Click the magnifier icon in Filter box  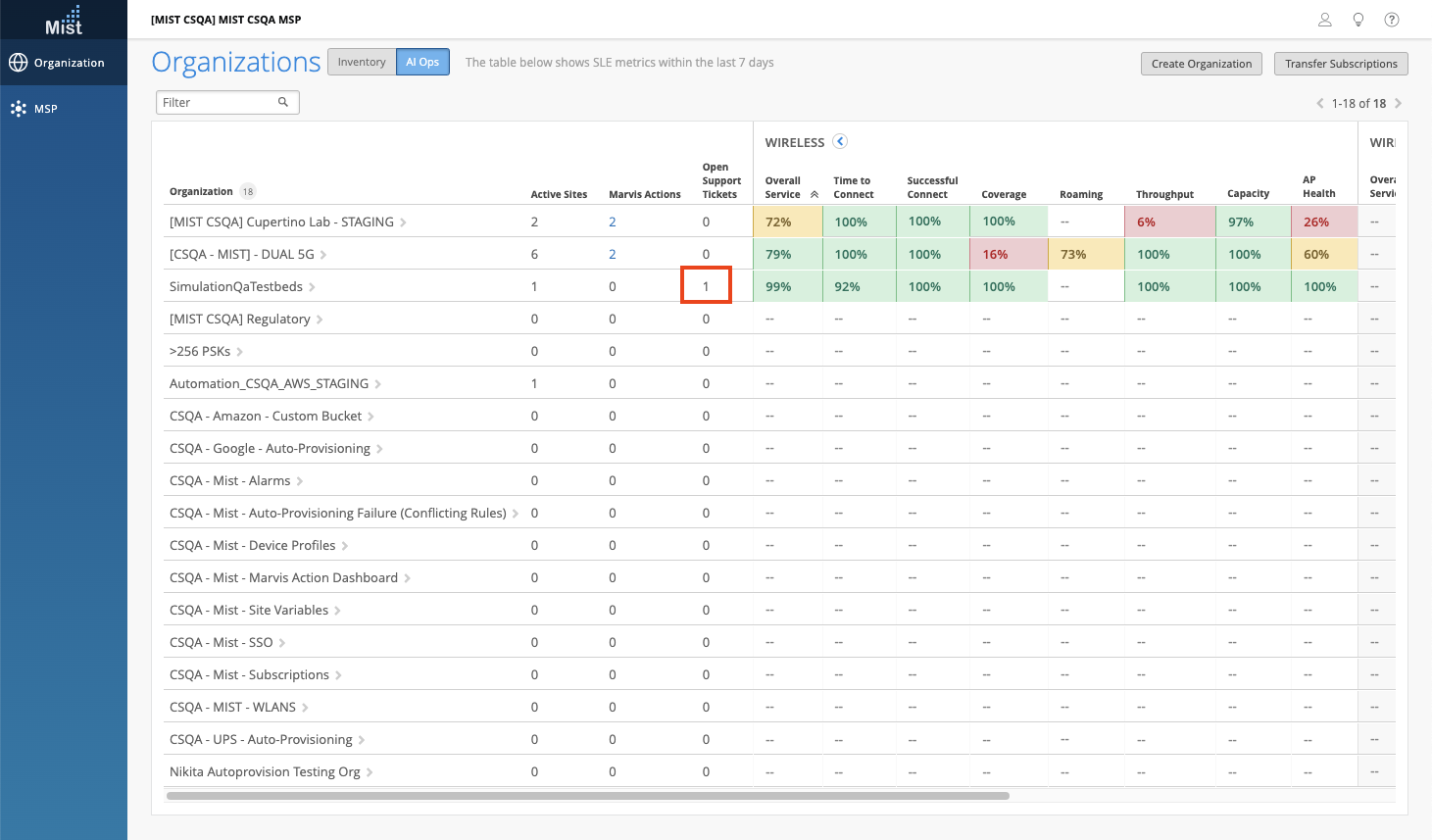283,102
